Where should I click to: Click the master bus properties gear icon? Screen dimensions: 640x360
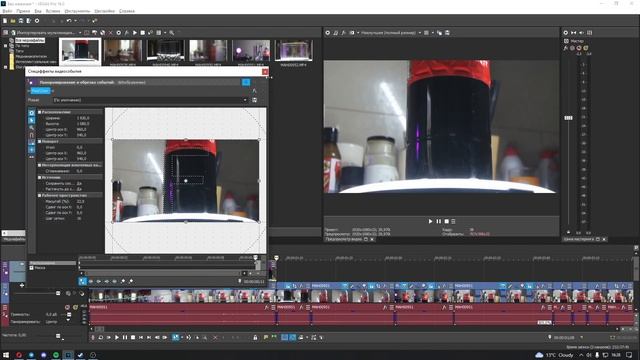[x=566, y=33]
